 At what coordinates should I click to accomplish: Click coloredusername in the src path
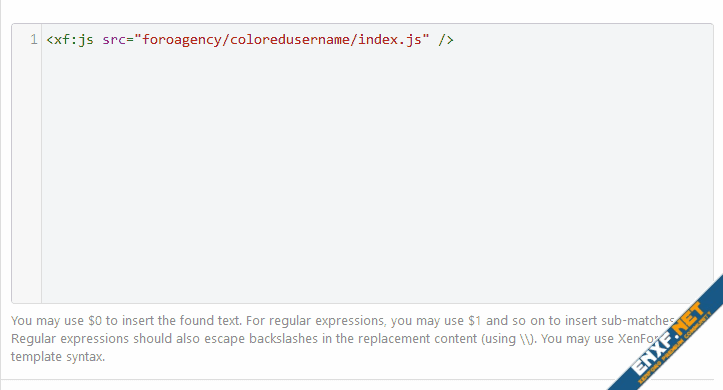click(x=290, y=40)
